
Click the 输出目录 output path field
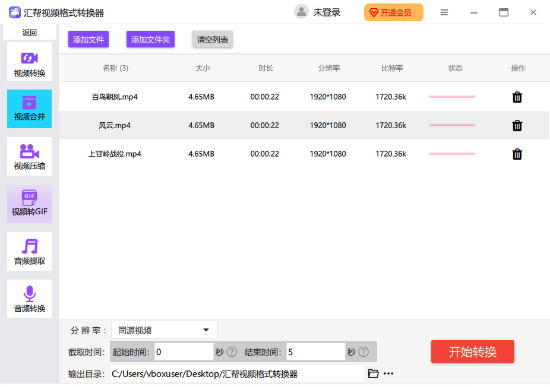[238, 374]
